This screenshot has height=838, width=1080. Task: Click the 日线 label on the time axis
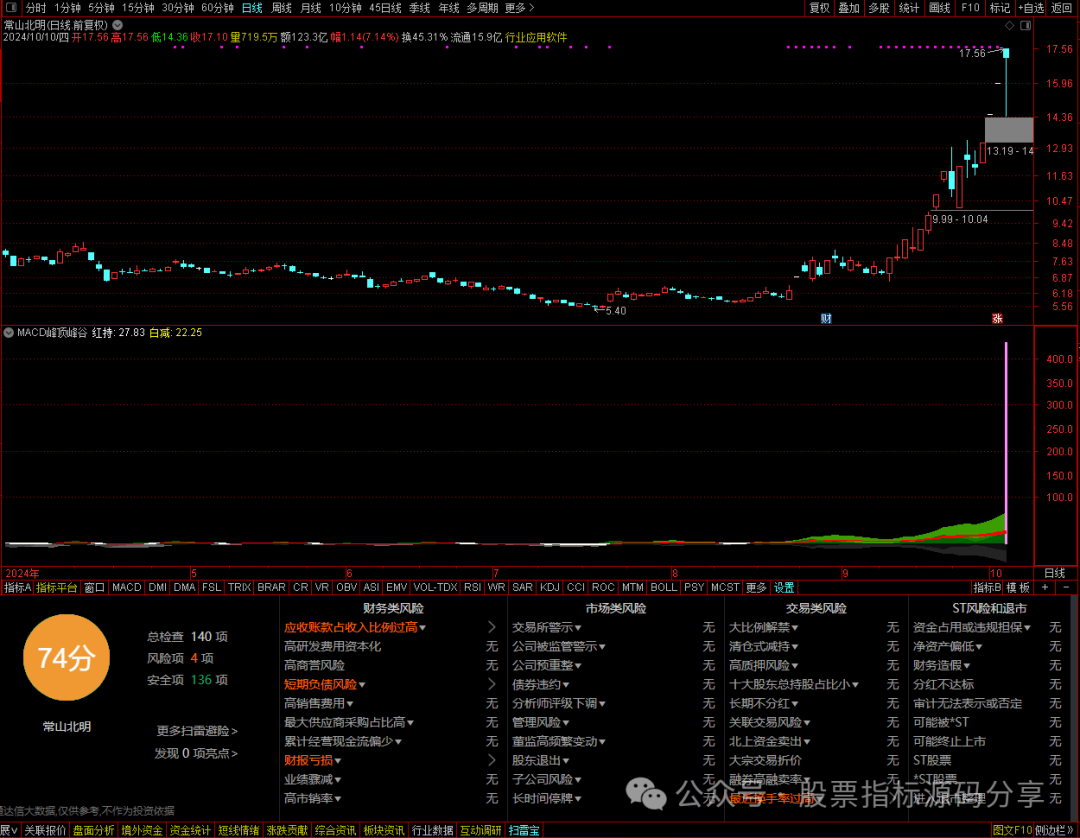click(1055, 573)
